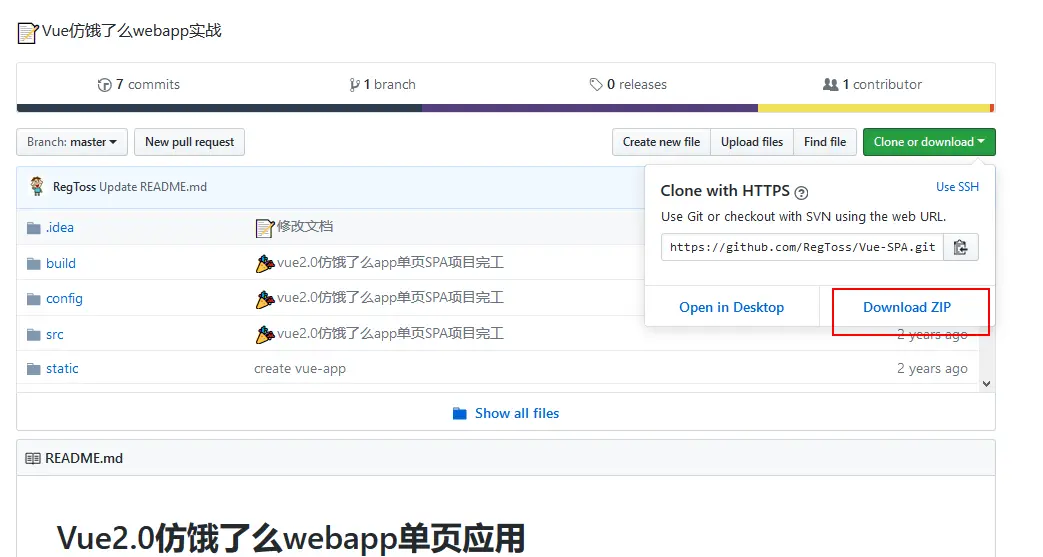The image size is (1043, 557).
Task: Click the repository description Vue仿饿了么webapp实战
Action: [132, 31]
